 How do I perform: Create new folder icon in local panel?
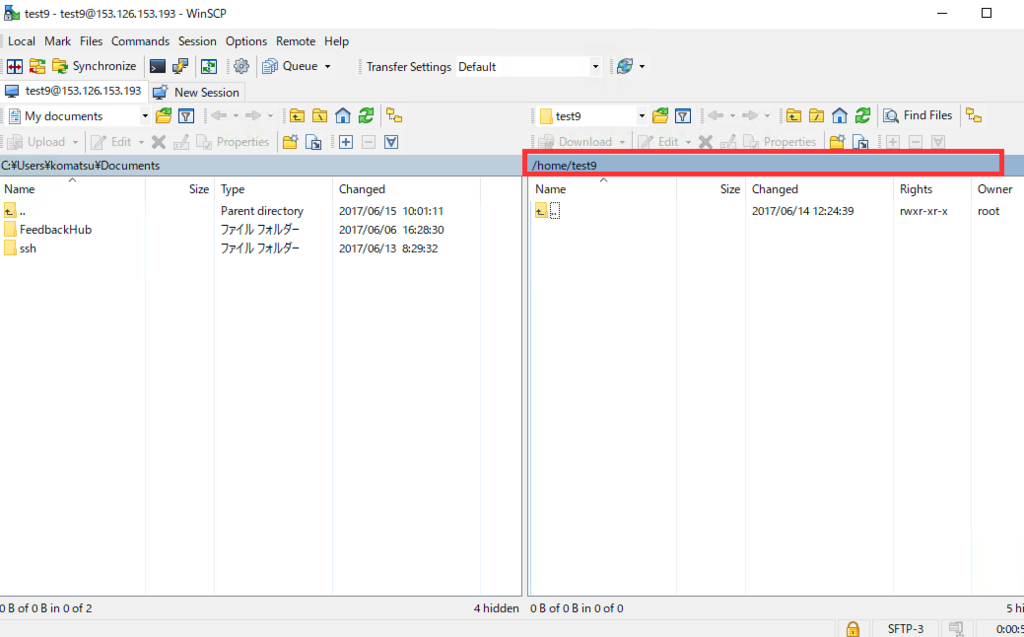click(291, 142)
